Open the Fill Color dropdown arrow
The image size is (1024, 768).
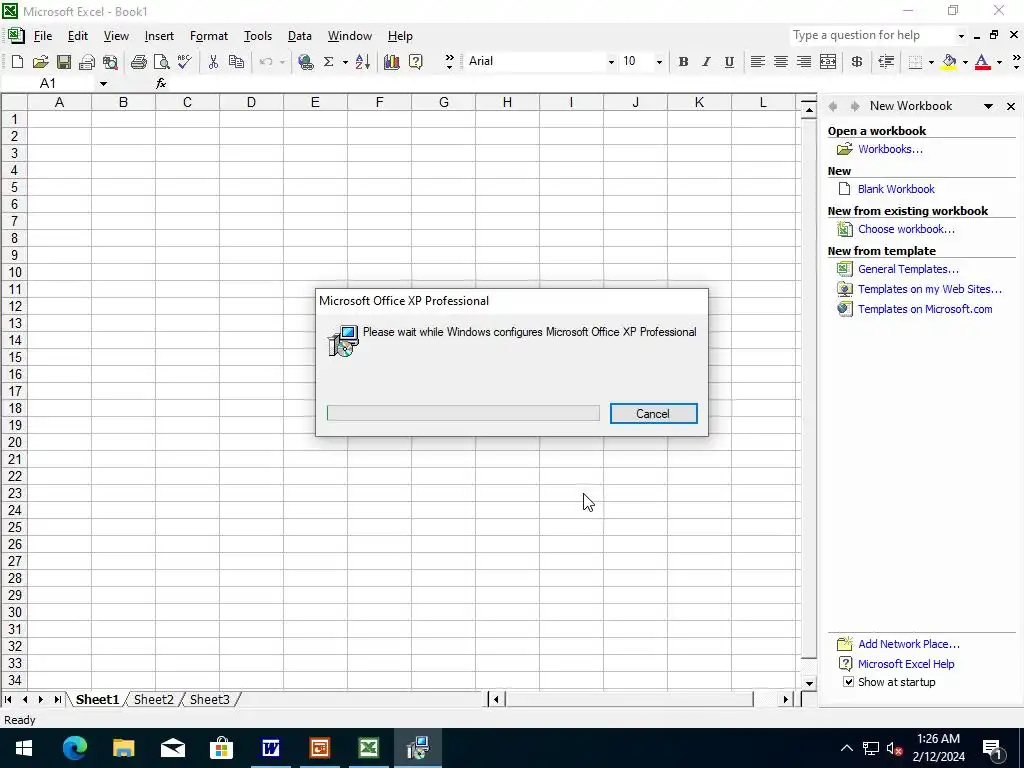pos(965,61)
